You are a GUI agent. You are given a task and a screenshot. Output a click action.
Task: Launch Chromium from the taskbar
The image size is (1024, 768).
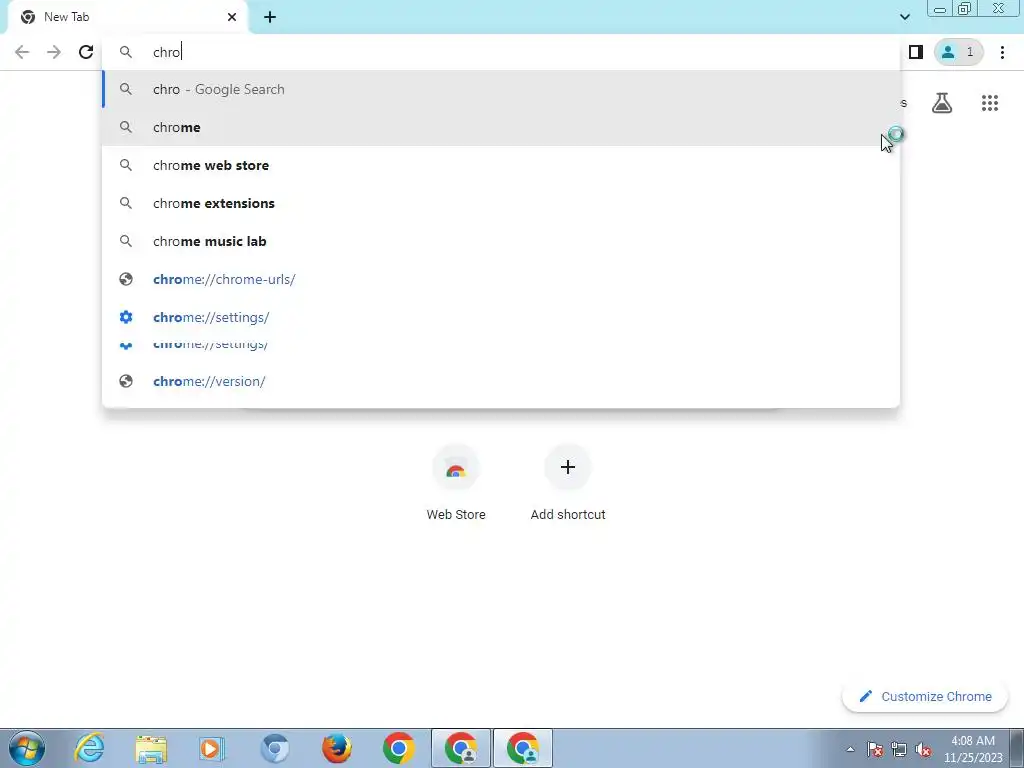[x=274, y=748]
